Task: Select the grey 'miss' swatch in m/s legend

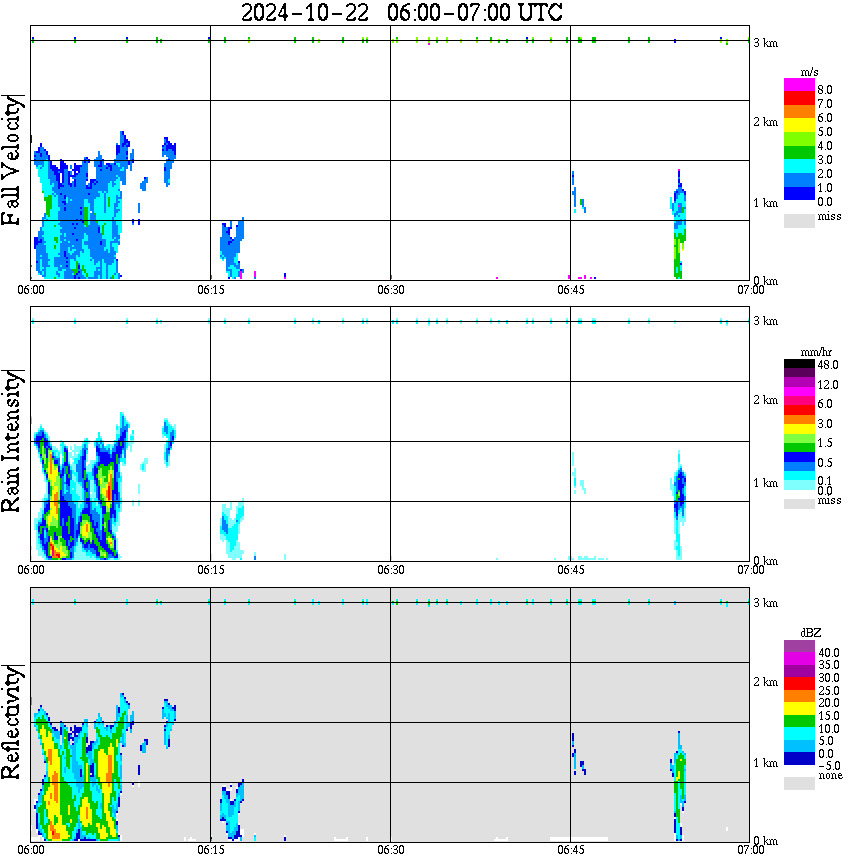Action: click(x=799, y=220)
